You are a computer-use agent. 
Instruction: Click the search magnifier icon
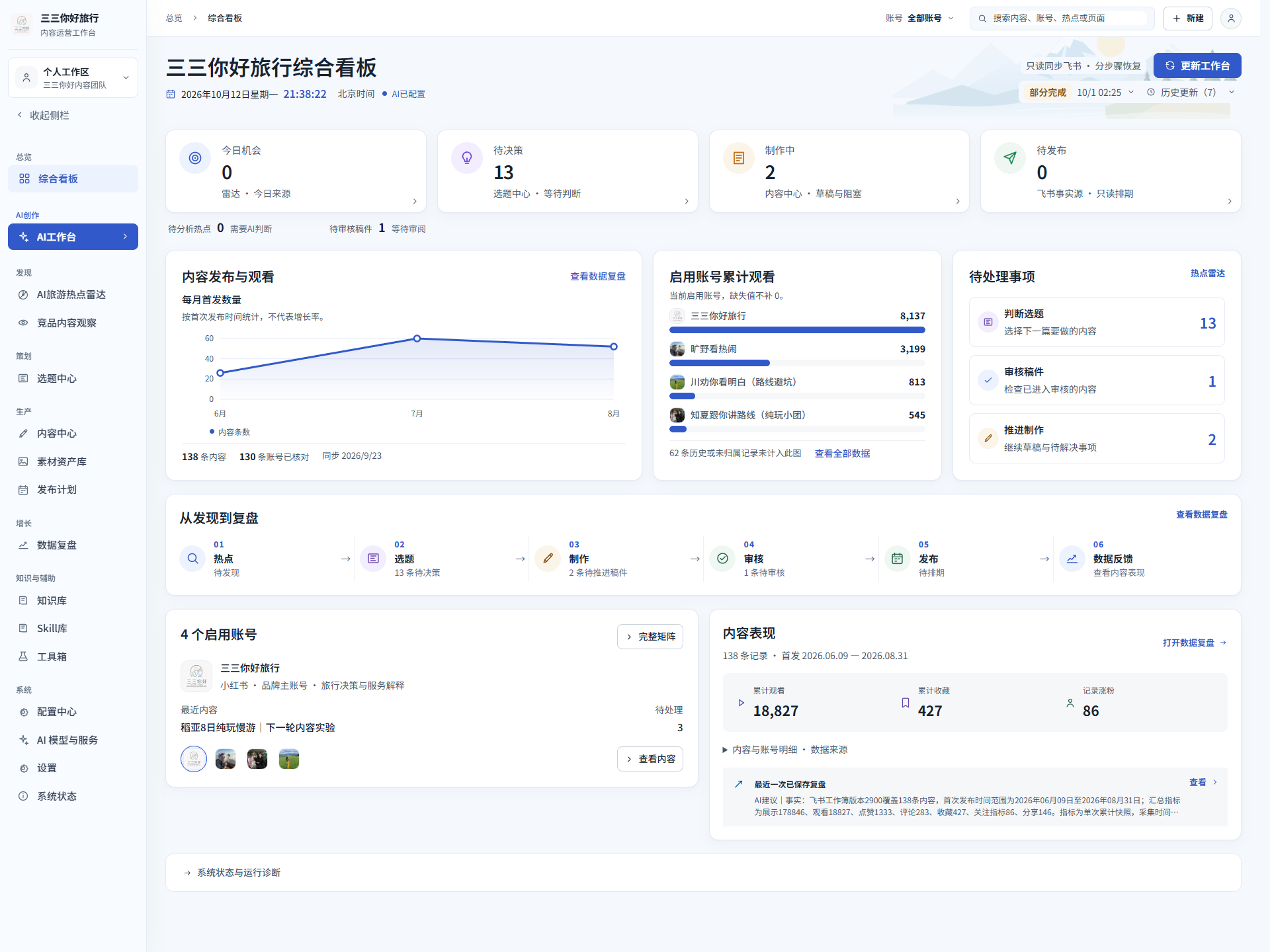pyautogui.click(x=982, y=19)
